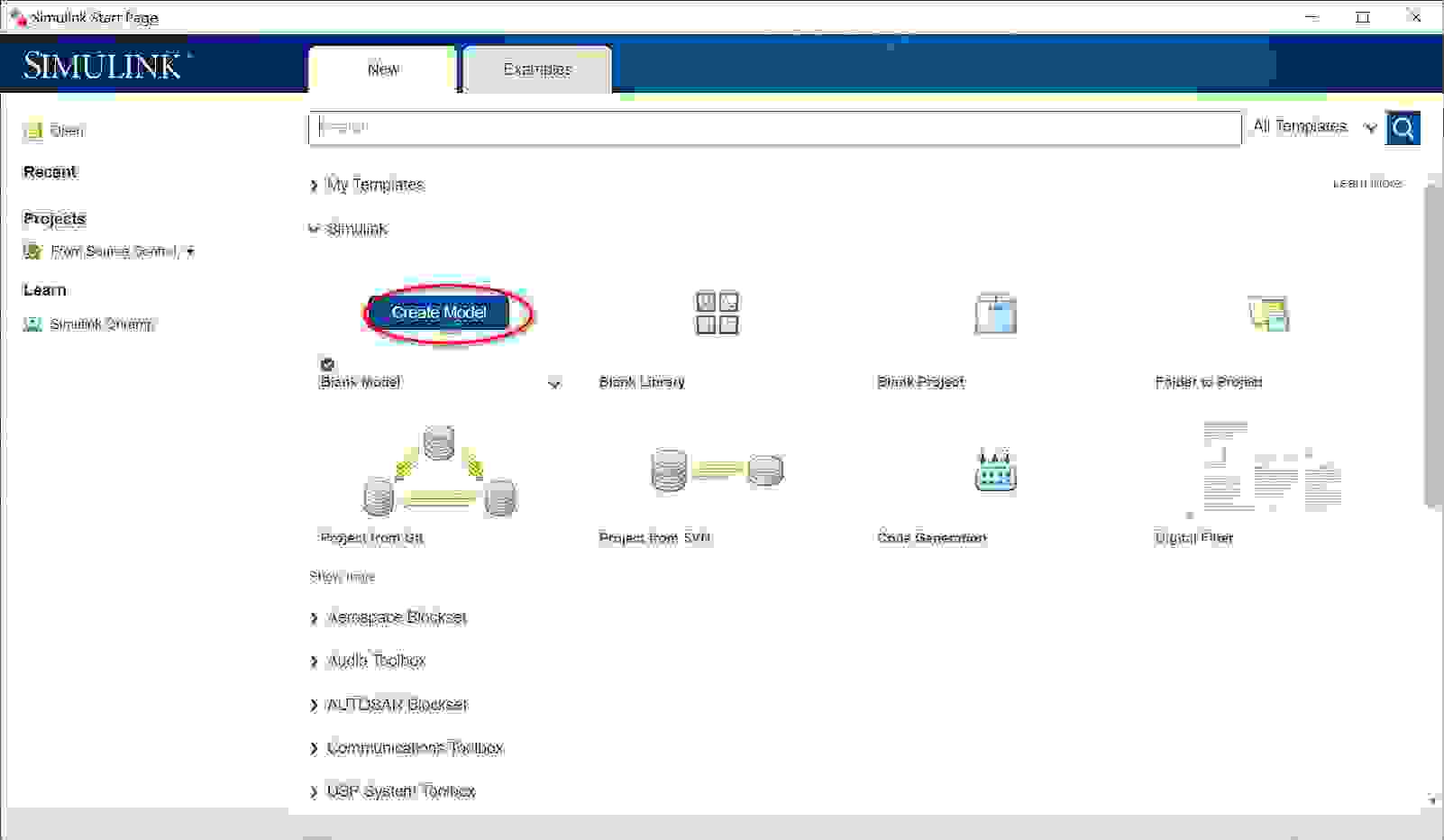1444x840 pixels.
Task: Click the scrollbar down arrow
Action: 1432,799
